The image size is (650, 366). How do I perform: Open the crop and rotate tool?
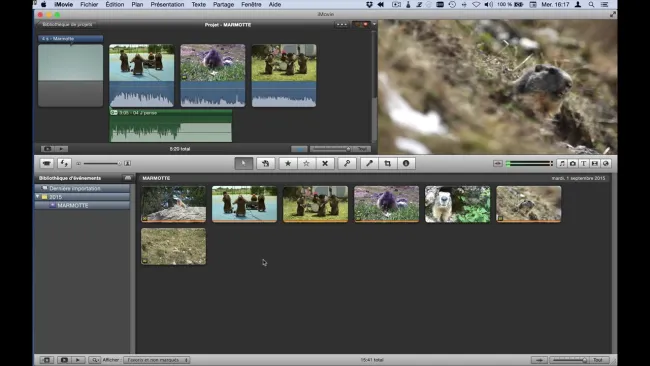[x=388, y=163]
